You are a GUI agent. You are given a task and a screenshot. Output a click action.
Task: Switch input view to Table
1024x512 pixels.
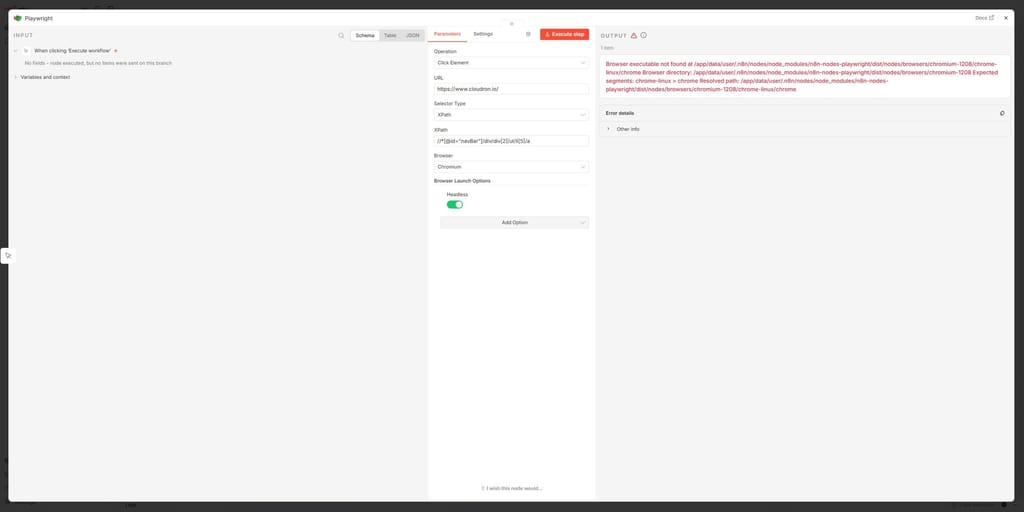point(390,35)
